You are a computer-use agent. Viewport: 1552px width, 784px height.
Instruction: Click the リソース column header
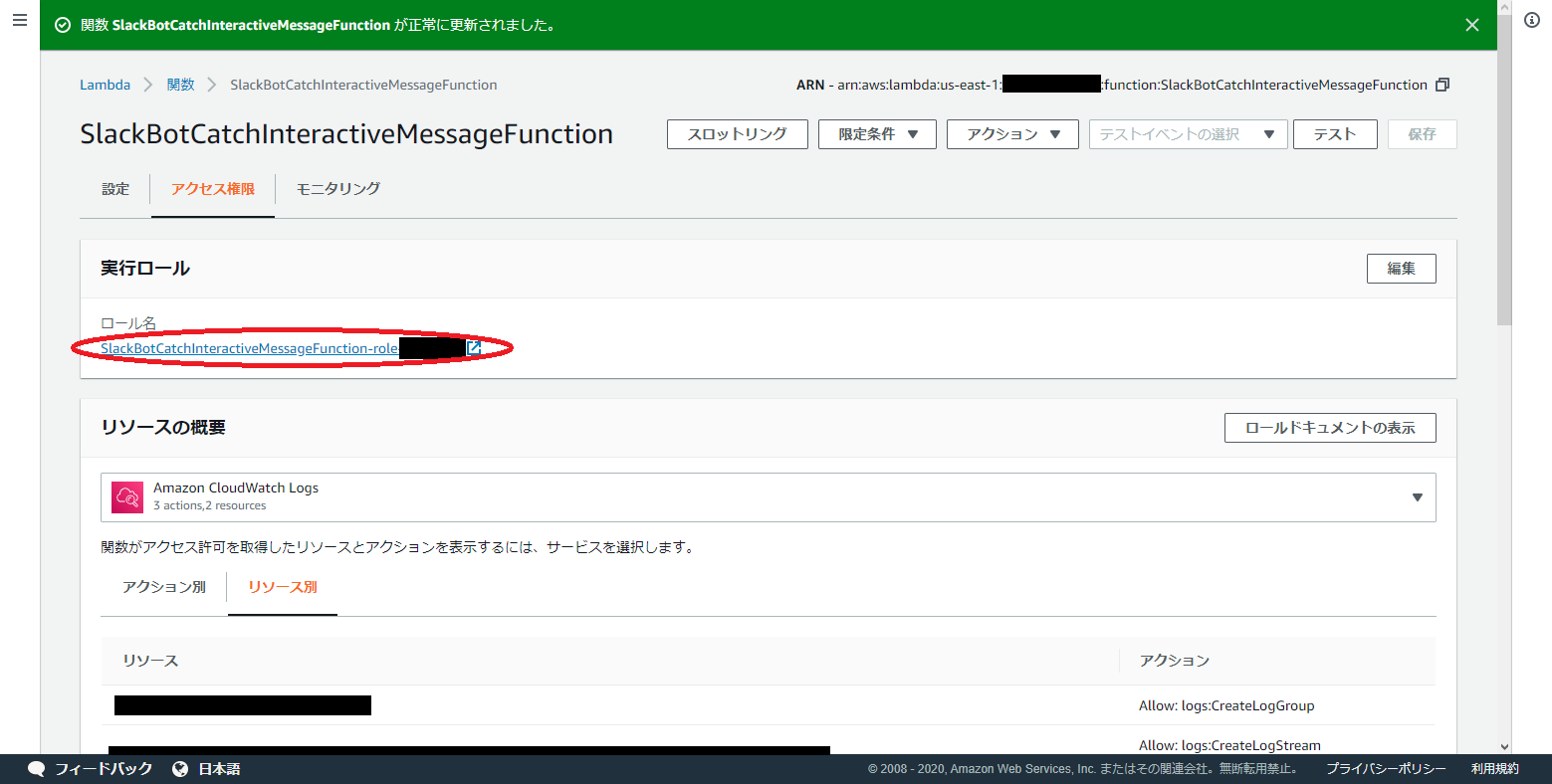(150, 661)
